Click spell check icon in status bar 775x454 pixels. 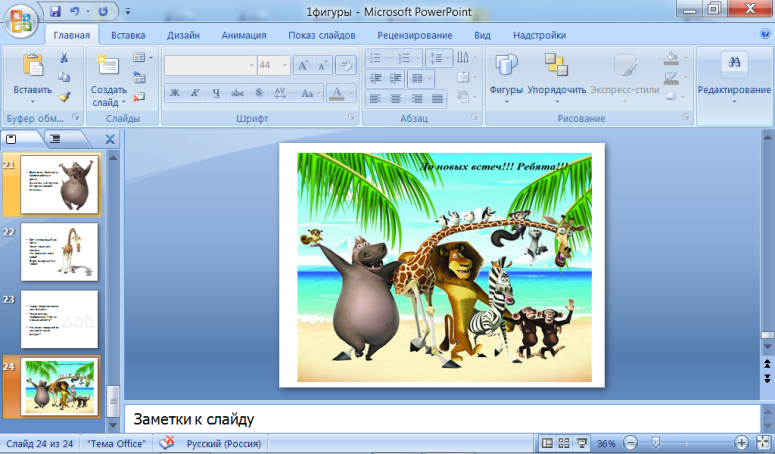click(x=167, y=443)
